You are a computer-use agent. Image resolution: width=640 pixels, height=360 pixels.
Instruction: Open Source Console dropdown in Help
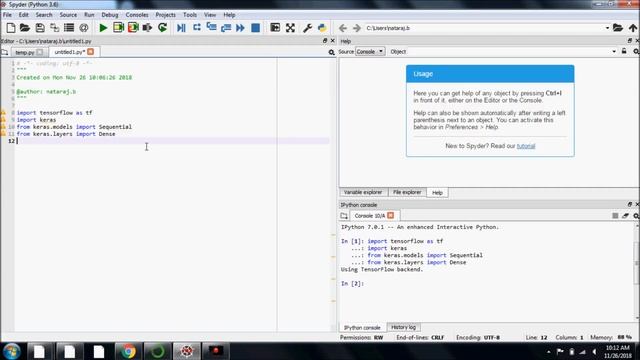[370, 52]
